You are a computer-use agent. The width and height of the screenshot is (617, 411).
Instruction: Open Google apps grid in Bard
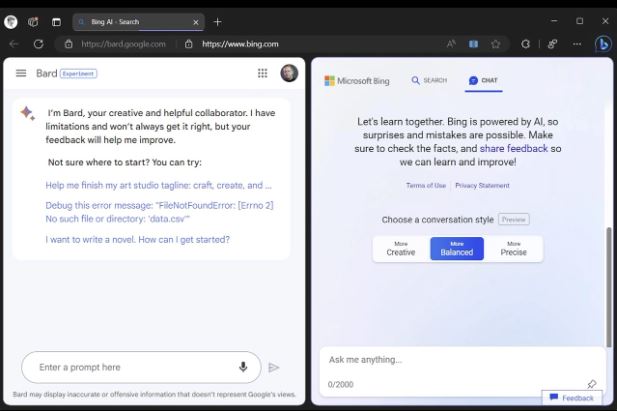coord(262,73)
